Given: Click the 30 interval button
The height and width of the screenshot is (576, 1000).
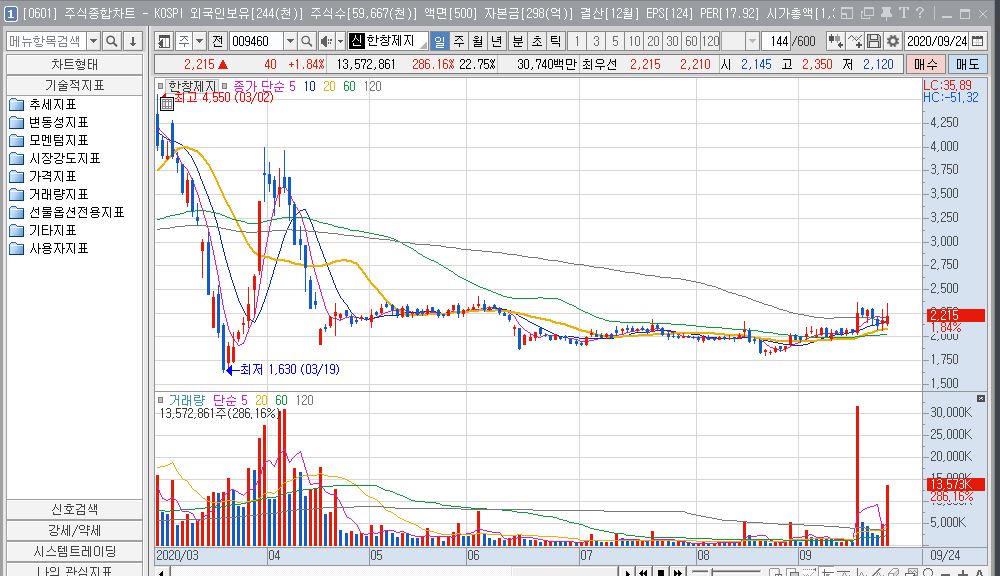Looking at the screenshot, I should pos(672,41).
